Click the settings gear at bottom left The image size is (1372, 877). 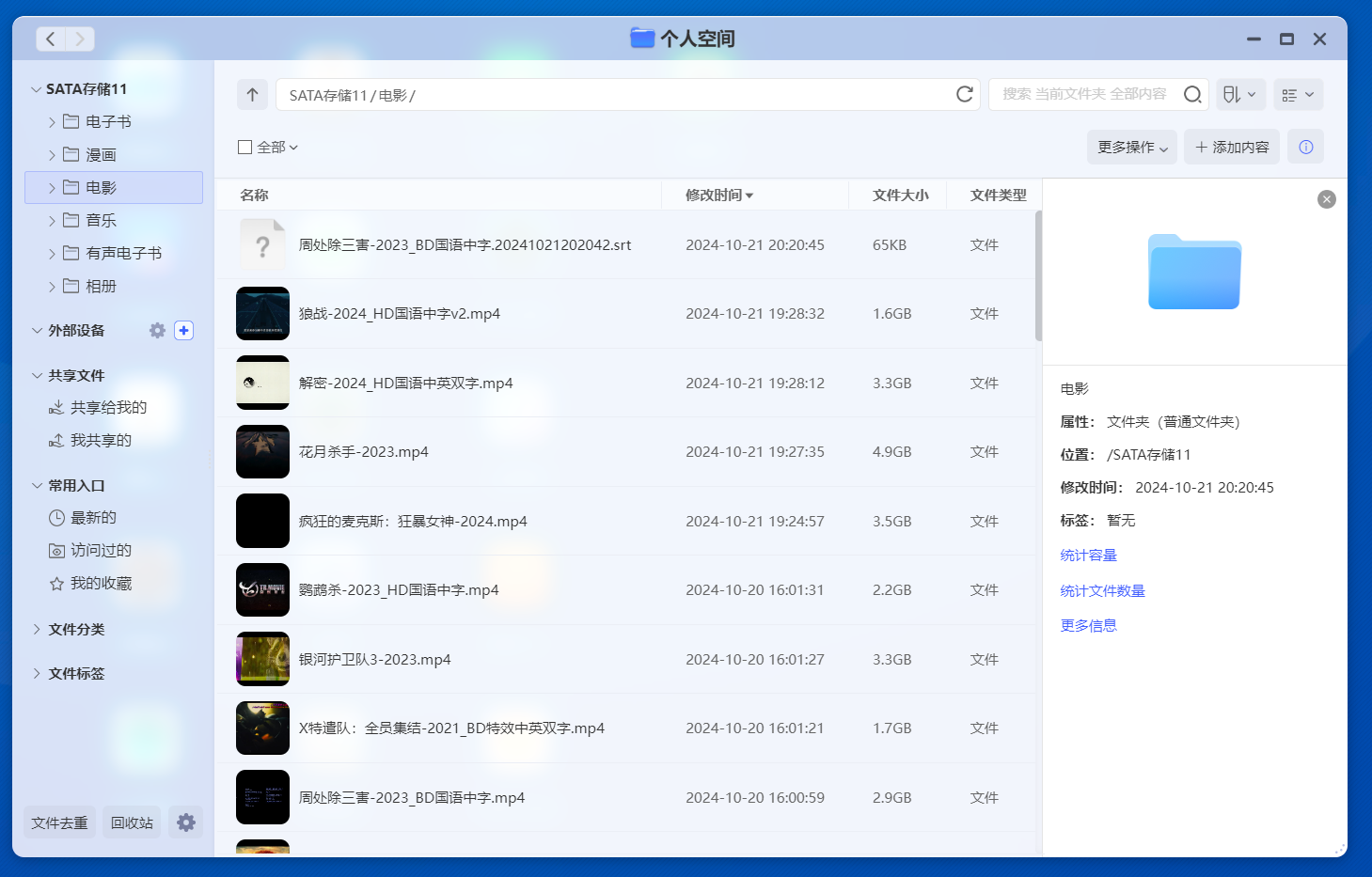click(185, 822)
